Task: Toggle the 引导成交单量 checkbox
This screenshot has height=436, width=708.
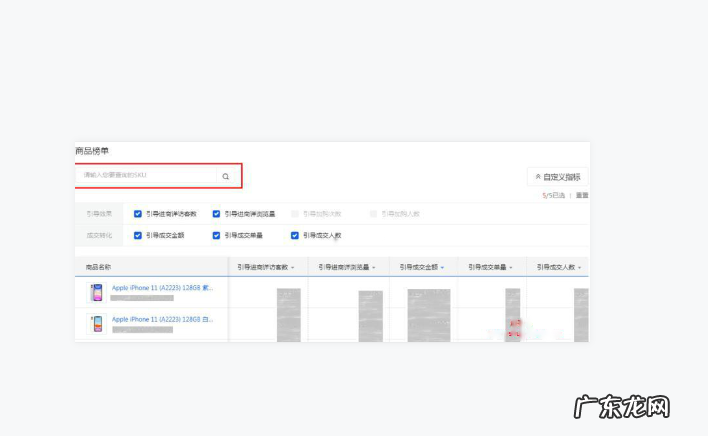Action: coord(216,236)
